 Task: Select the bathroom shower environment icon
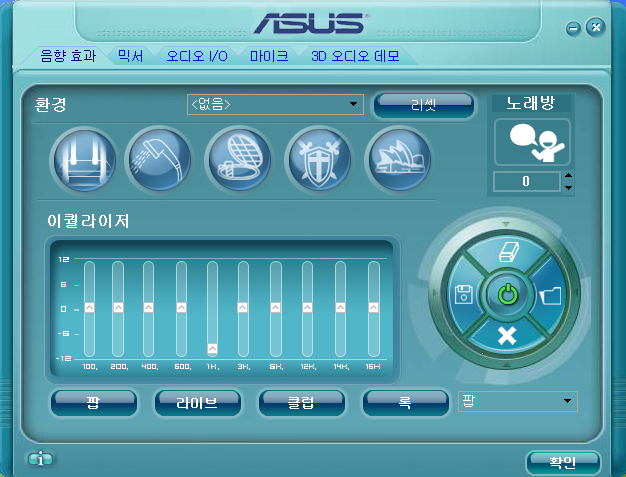160,160
